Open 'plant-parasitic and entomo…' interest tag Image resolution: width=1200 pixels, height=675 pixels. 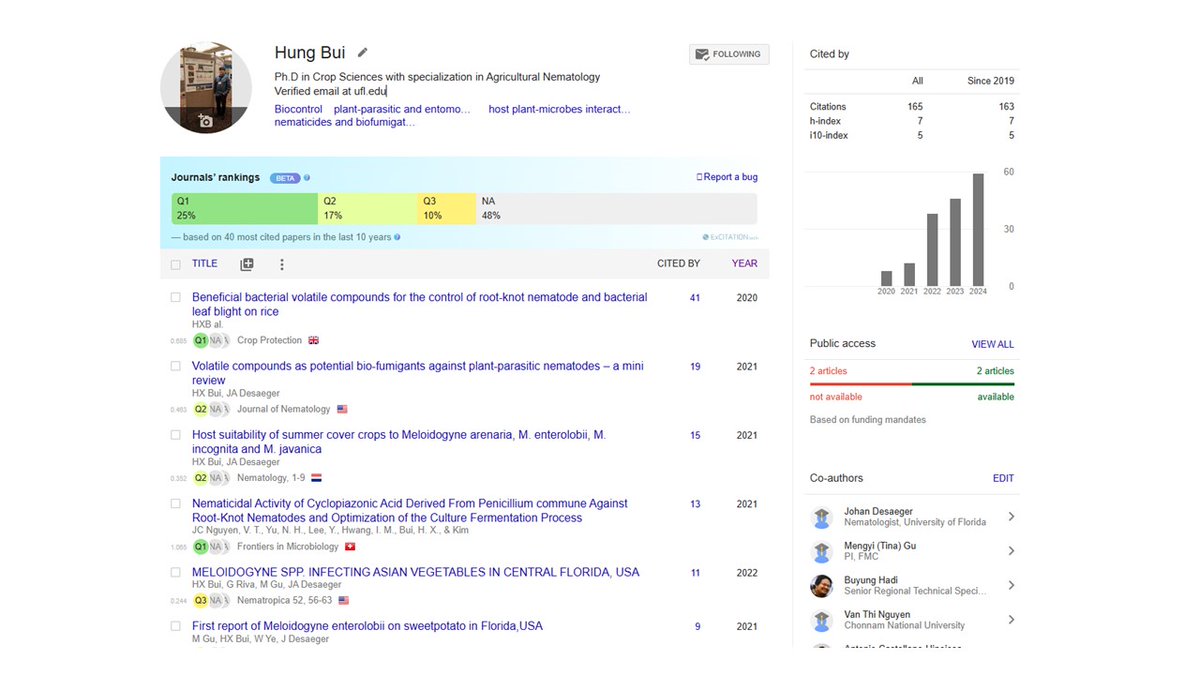[x=402, y=109]
